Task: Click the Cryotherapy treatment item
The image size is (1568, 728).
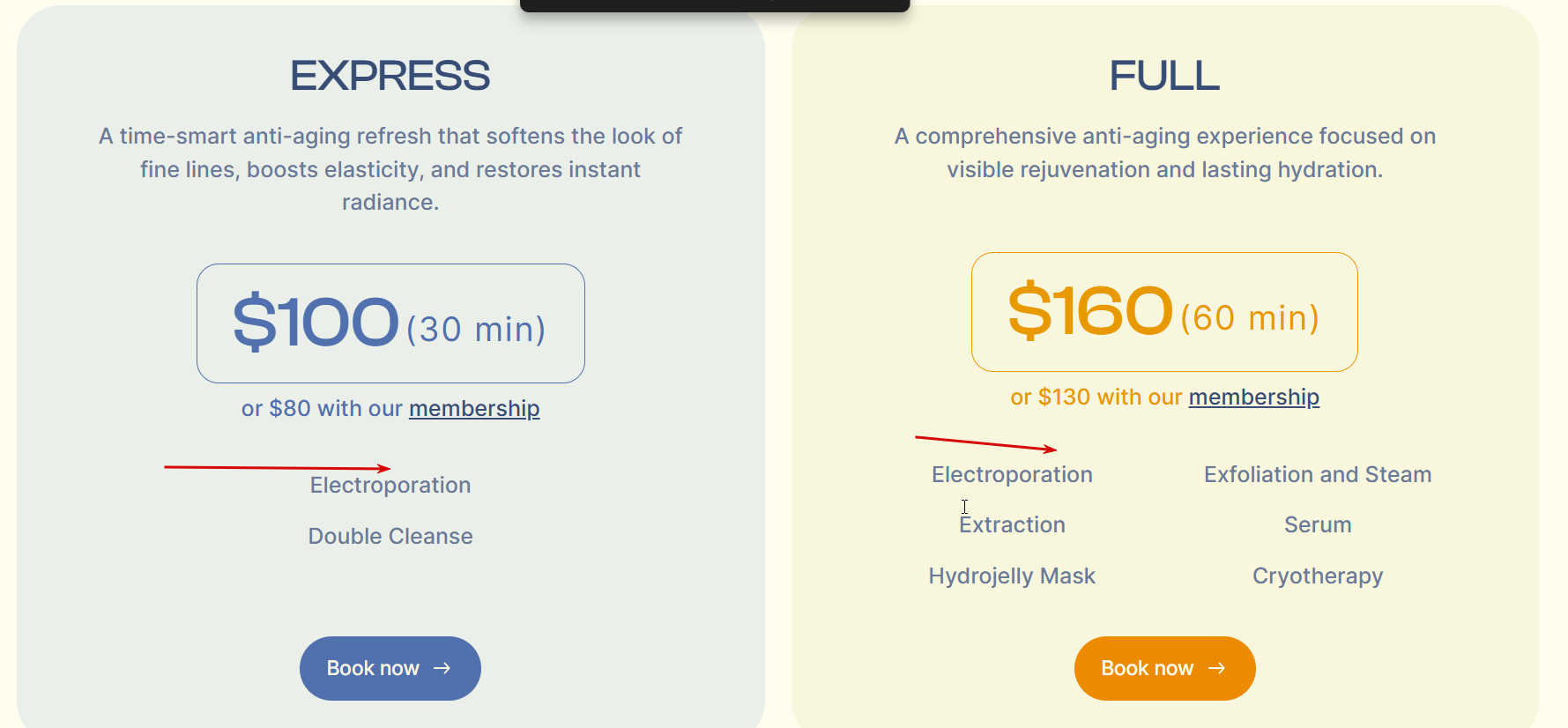Action: coord(1318,576)
